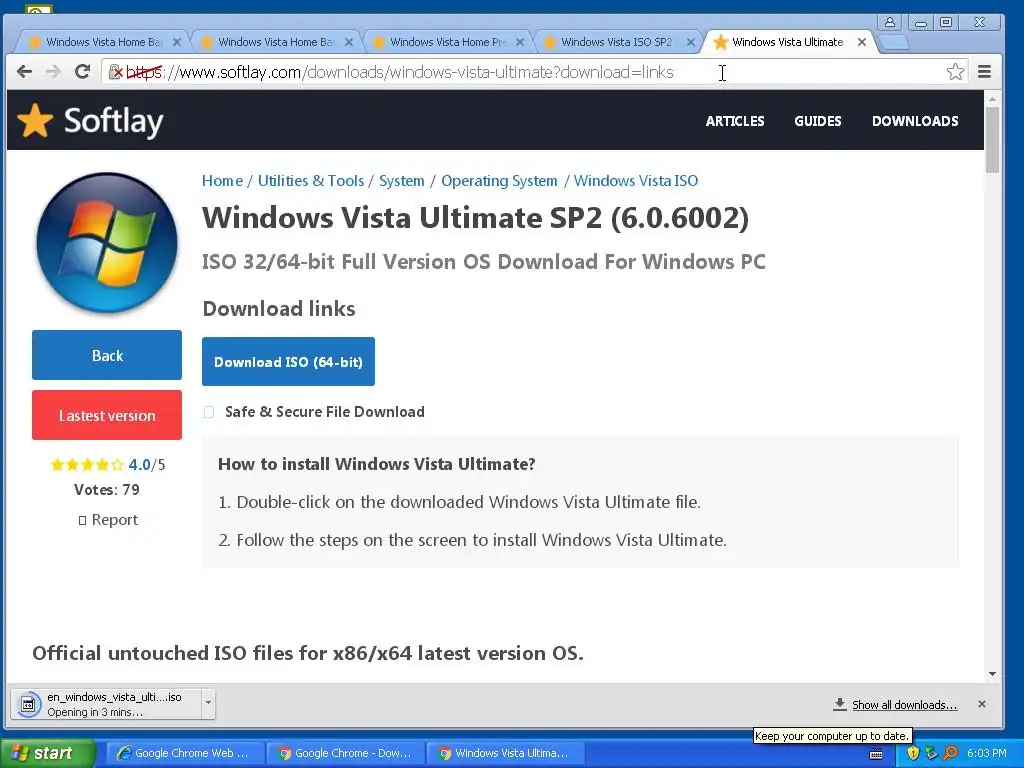
Task: Click the keyboard icon in system tray
Action: tap(876, 754)
